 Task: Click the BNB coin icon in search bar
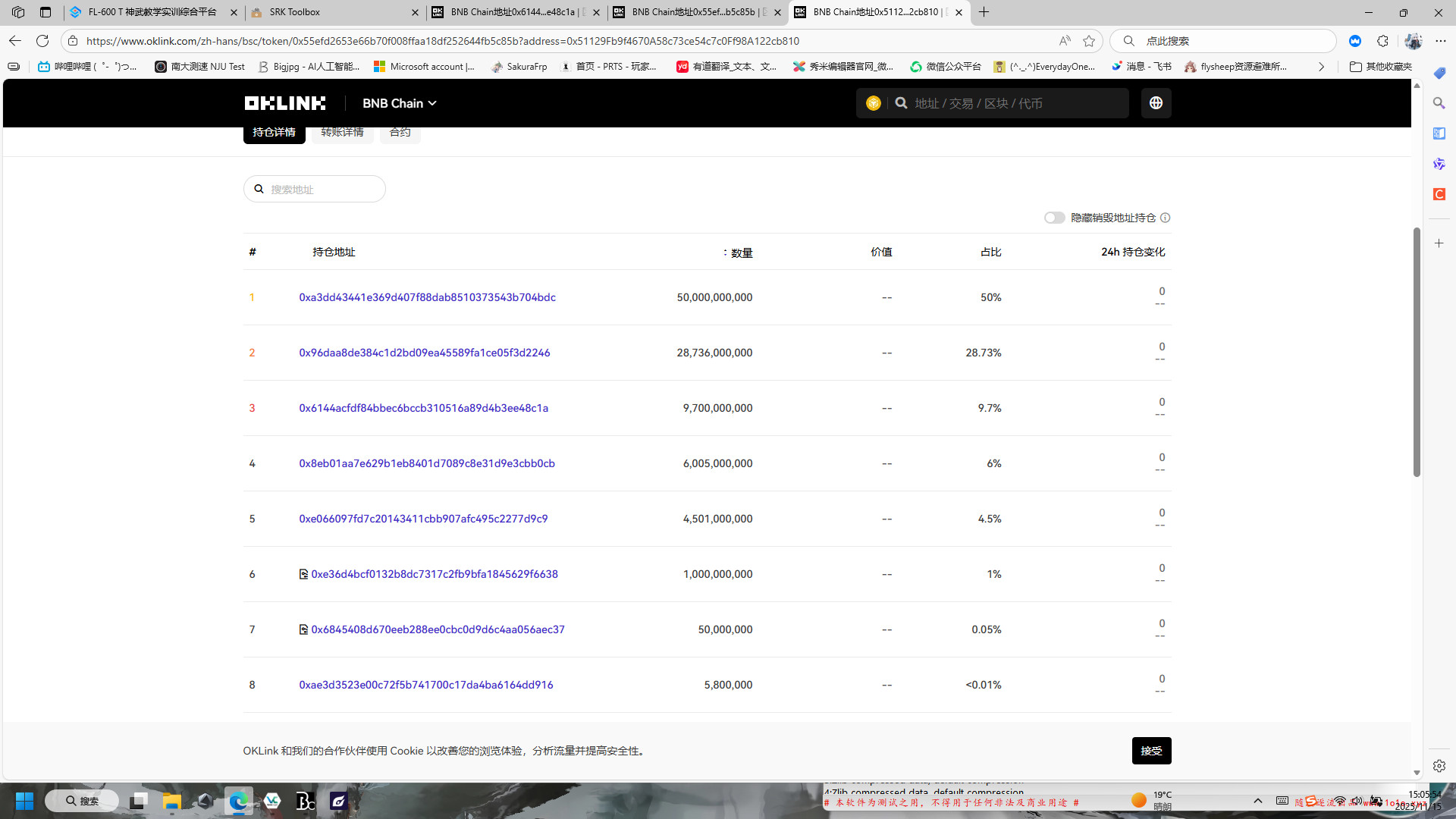pos(873,103)
